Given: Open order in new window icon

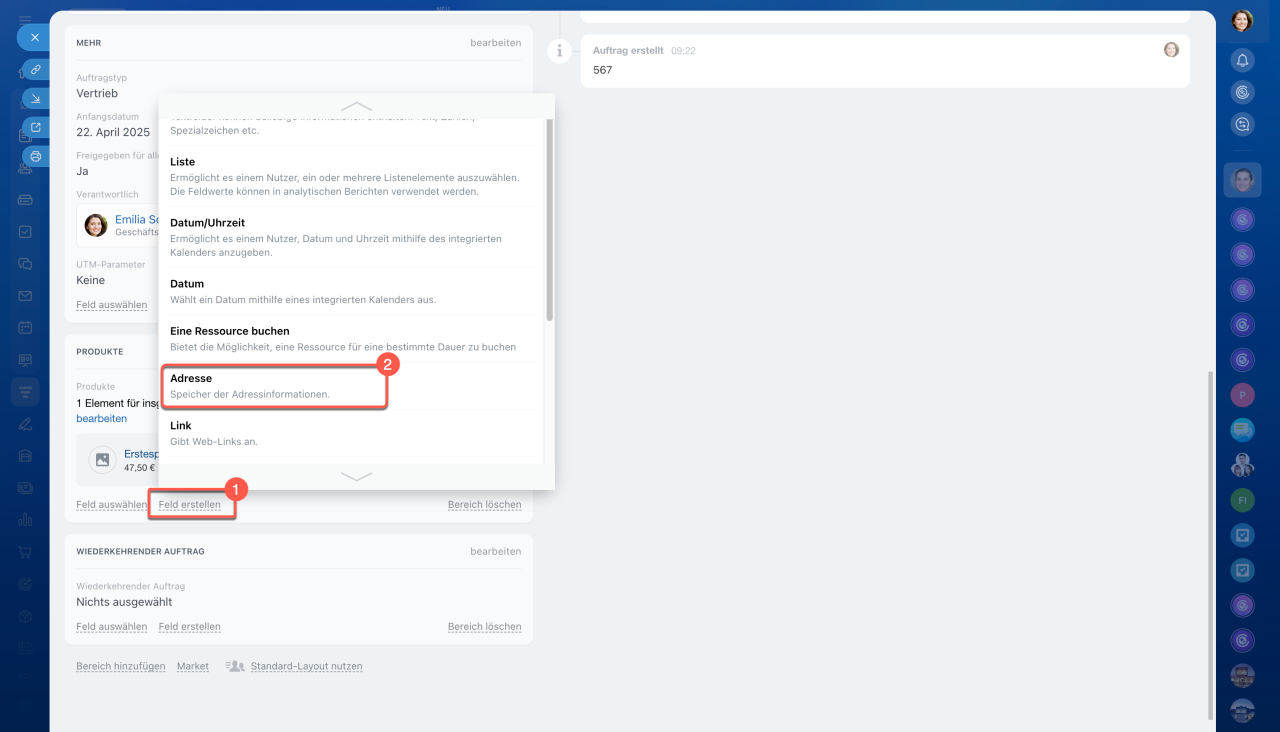Looking at the screenshot, I should (36, 127).
